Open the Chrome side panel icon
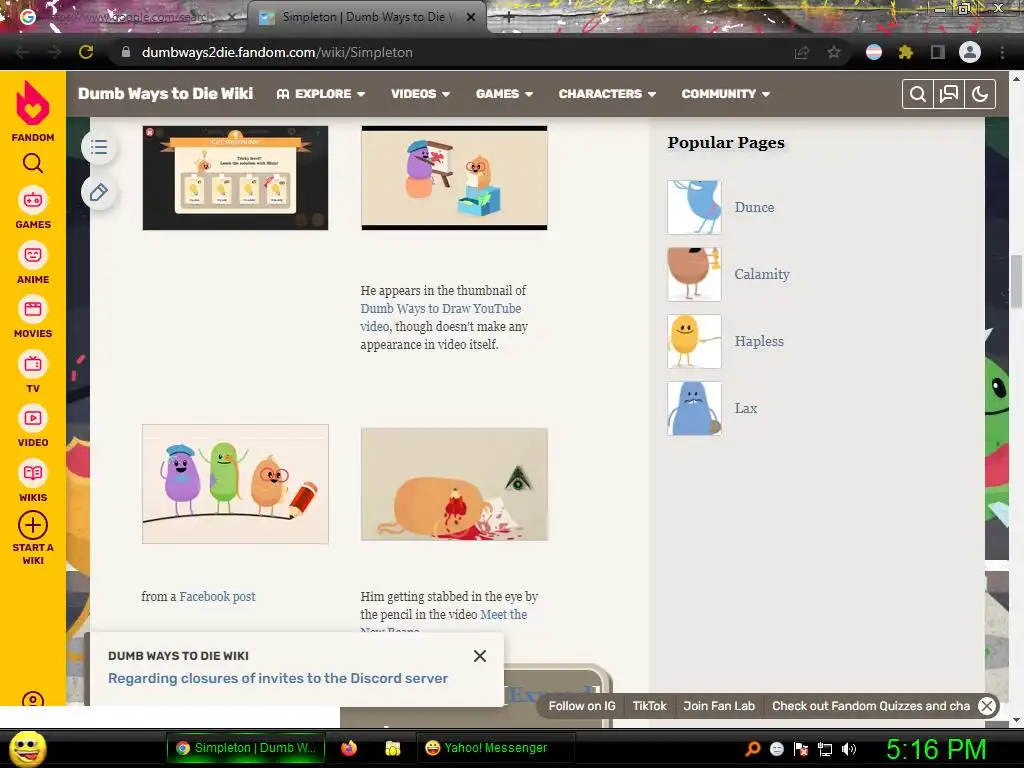This screenshot has width=1024, height=768. click(938, 52)
